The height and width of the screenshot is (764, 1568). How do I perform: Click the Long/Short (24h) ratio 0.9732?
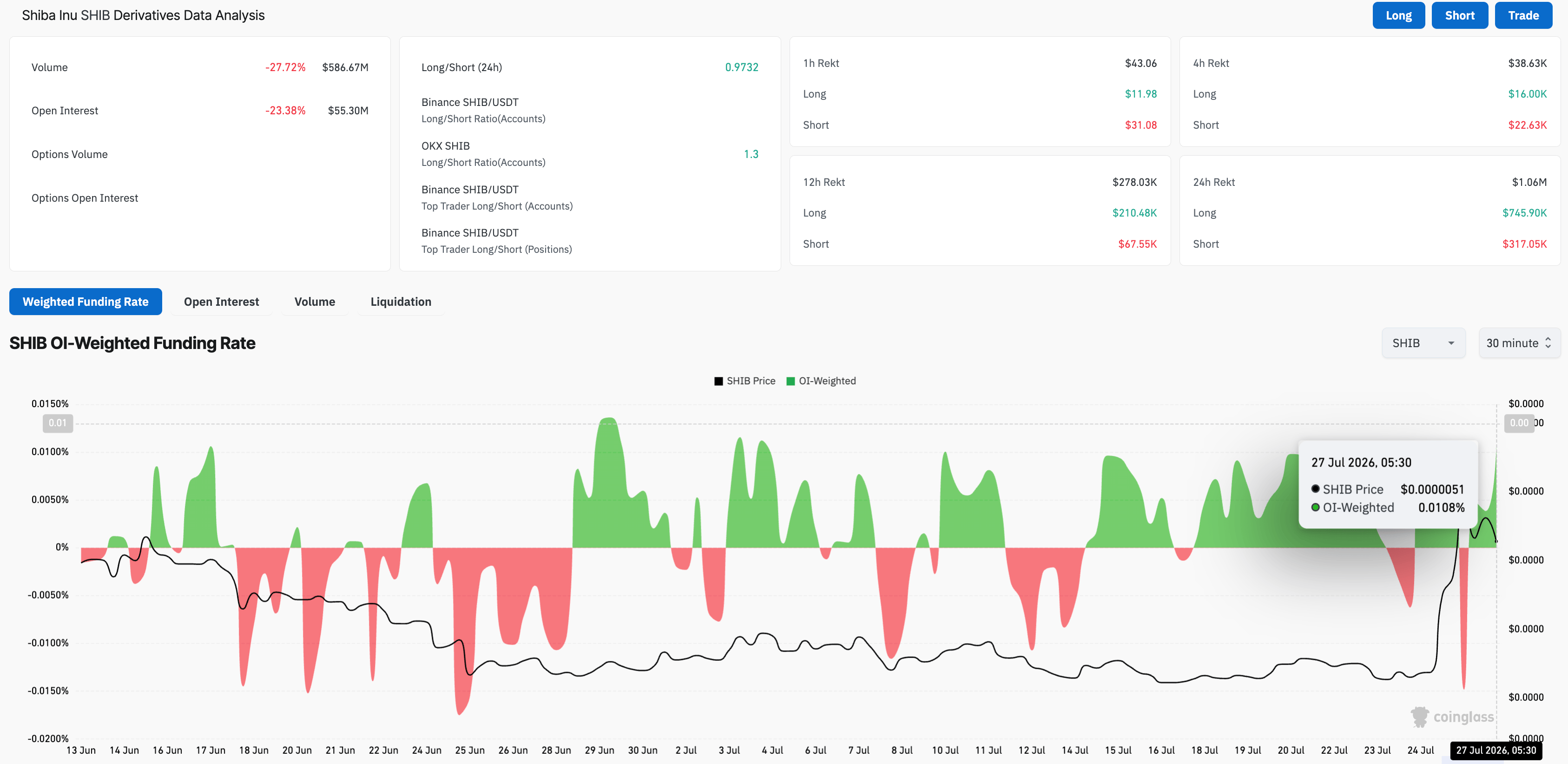point(741,67)
